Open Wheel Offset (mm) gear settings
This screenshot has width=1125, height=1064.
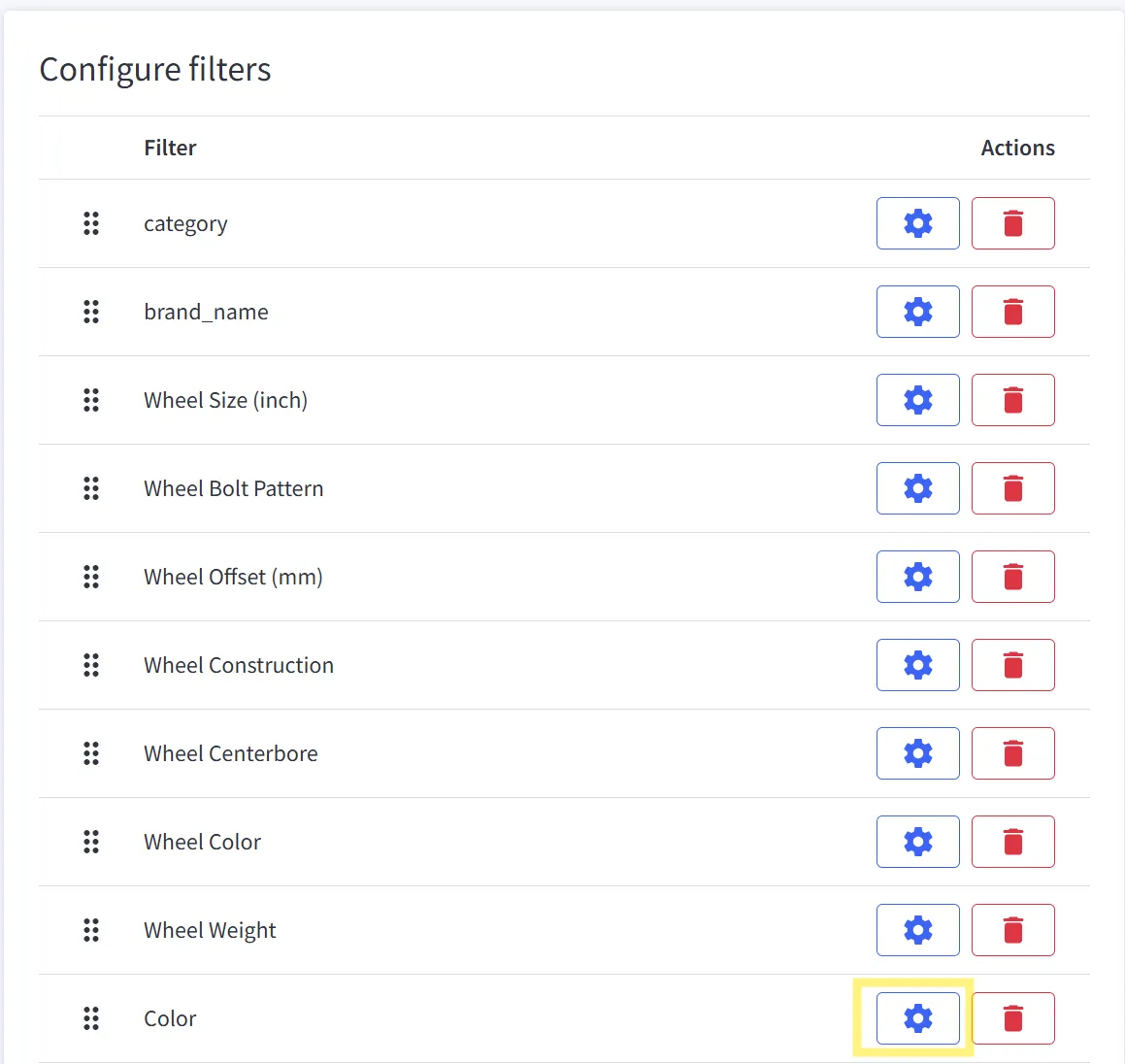917,577
